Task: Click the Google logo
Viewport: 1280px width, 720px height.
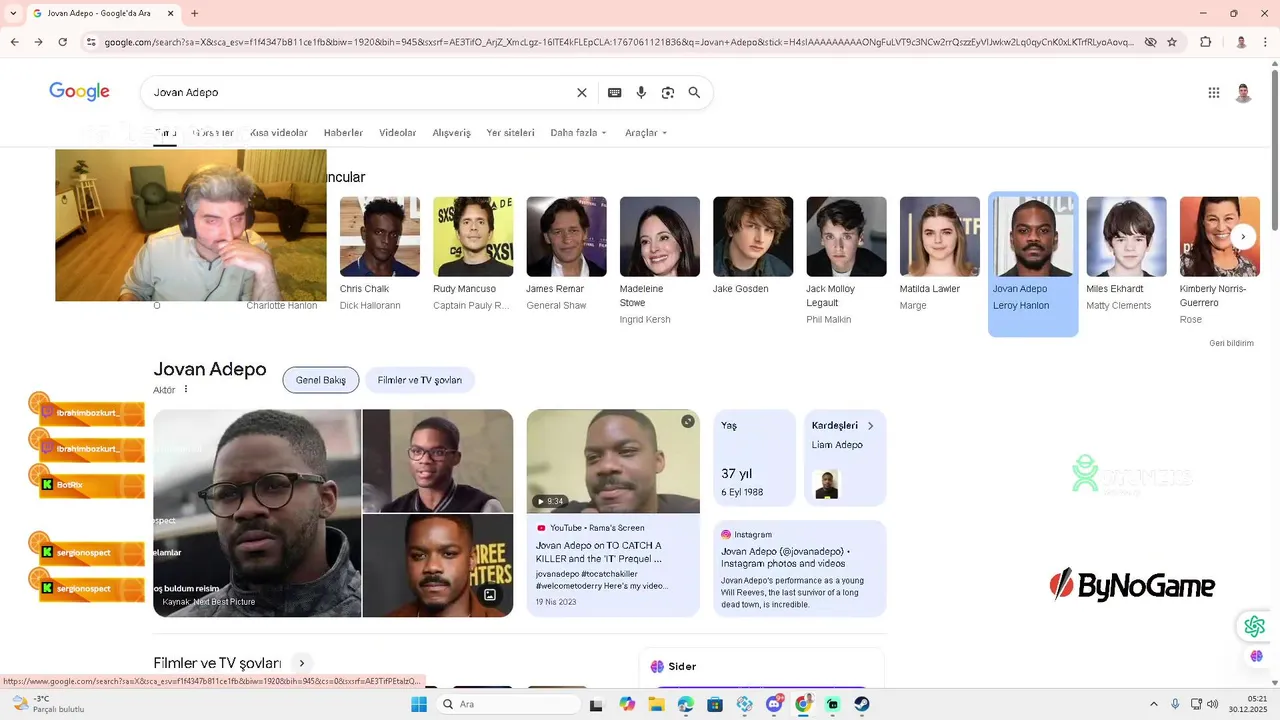Action: point(79,92)
